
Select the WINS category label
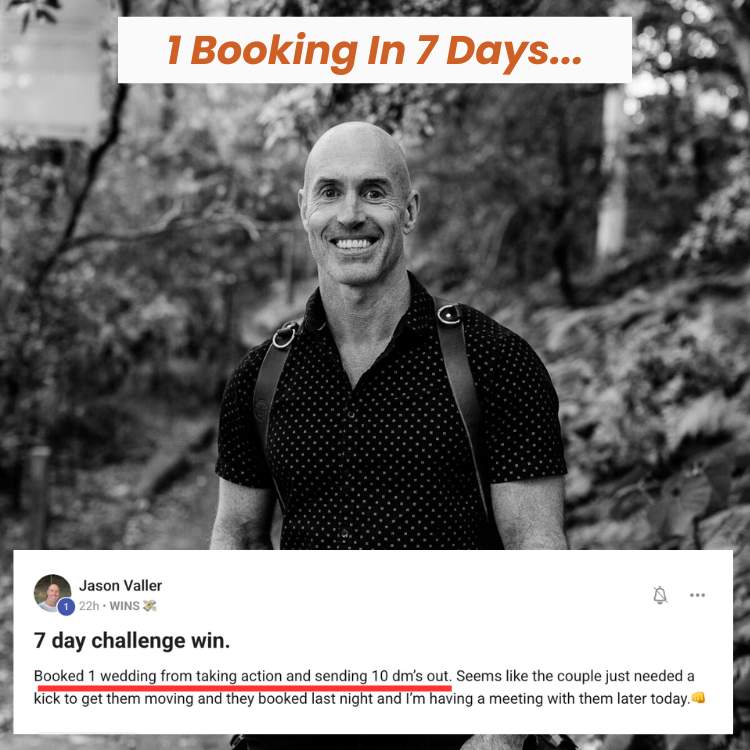click(x=124, y=606)
